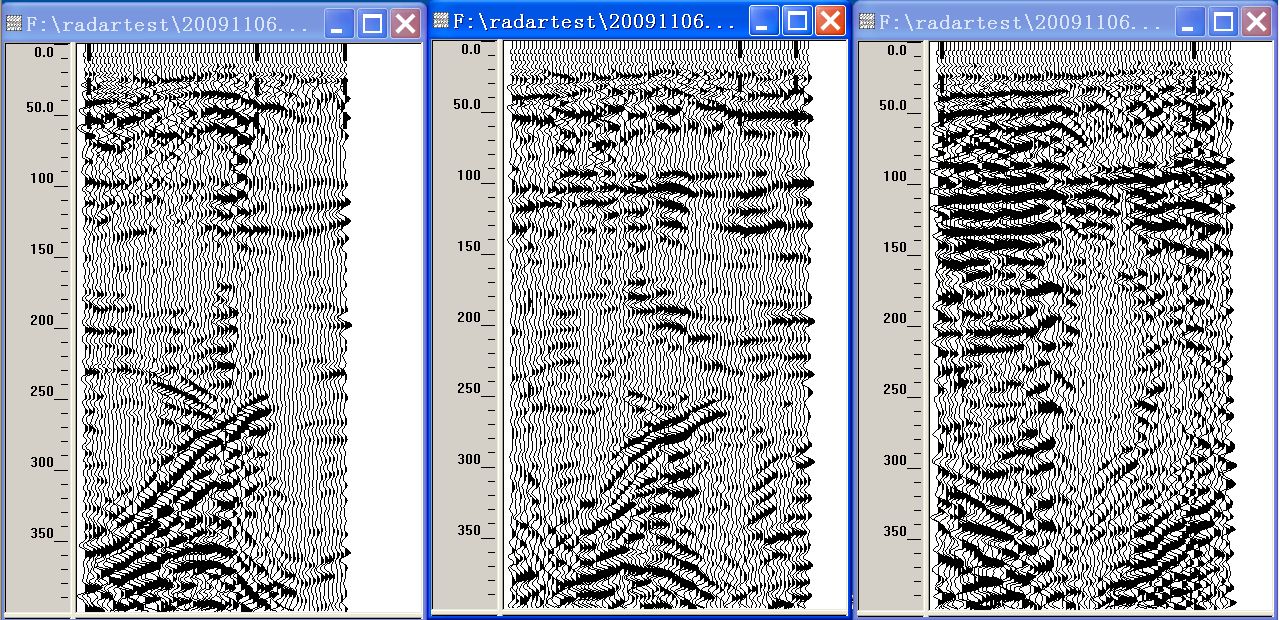Click the 100 mark on right window's ruler
The height and width of the screenshot is (620, 1280).
[x=893, y=177]
